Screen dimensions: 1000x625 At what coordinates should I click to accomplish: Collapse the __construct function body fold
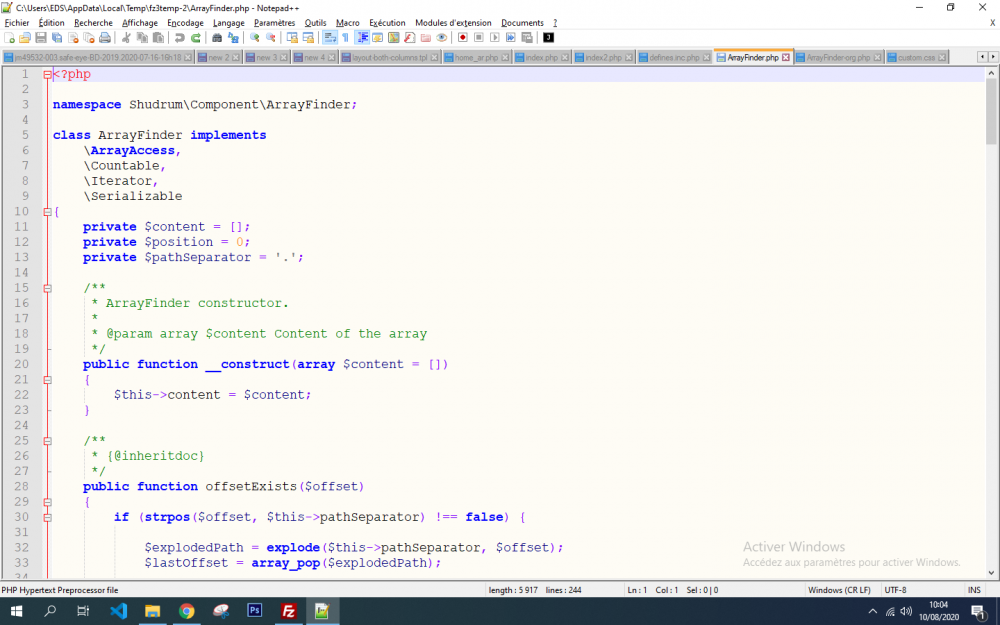(47, 379)
